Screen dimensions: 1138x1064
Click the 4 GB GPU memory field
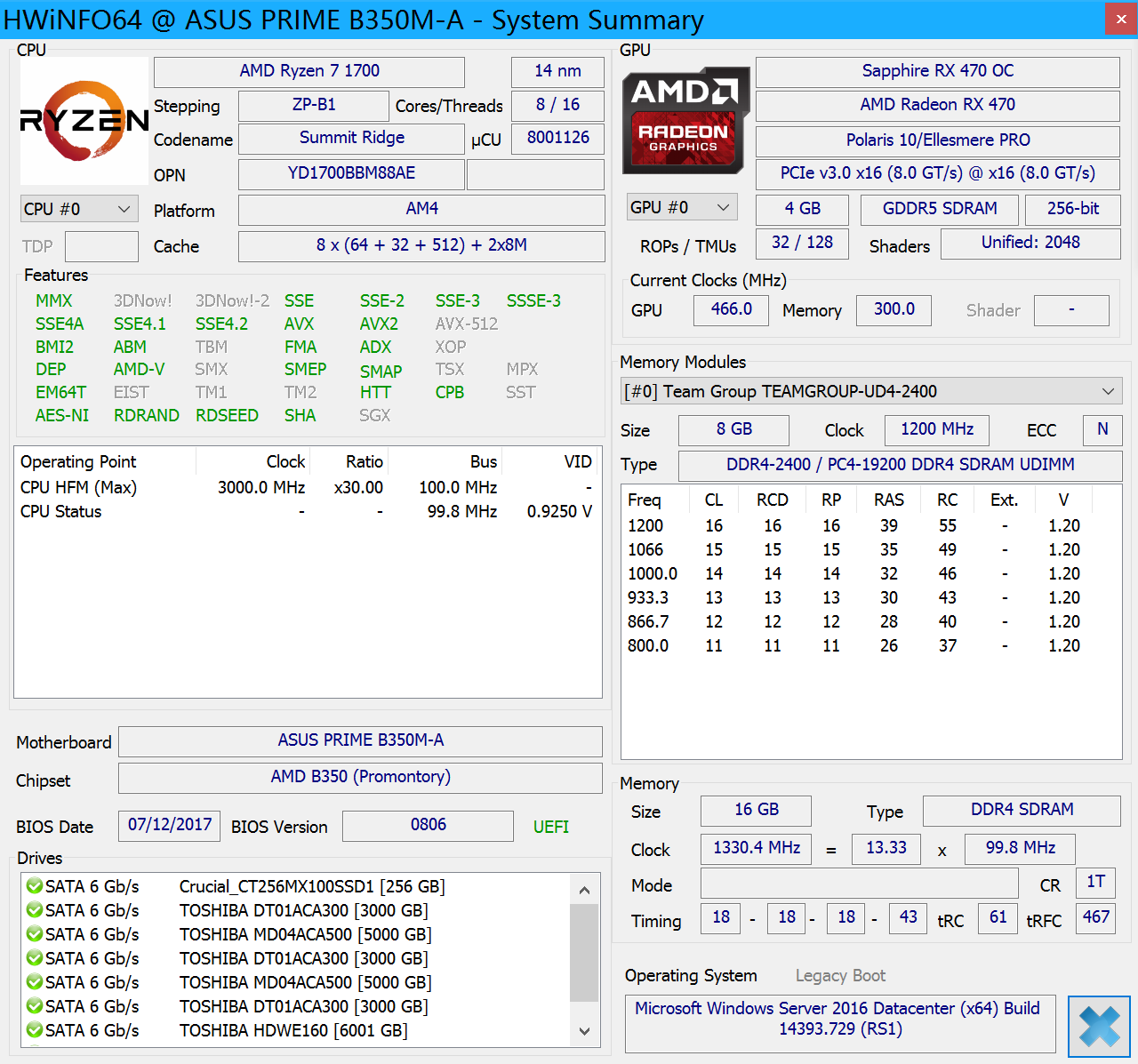point(802,209)
